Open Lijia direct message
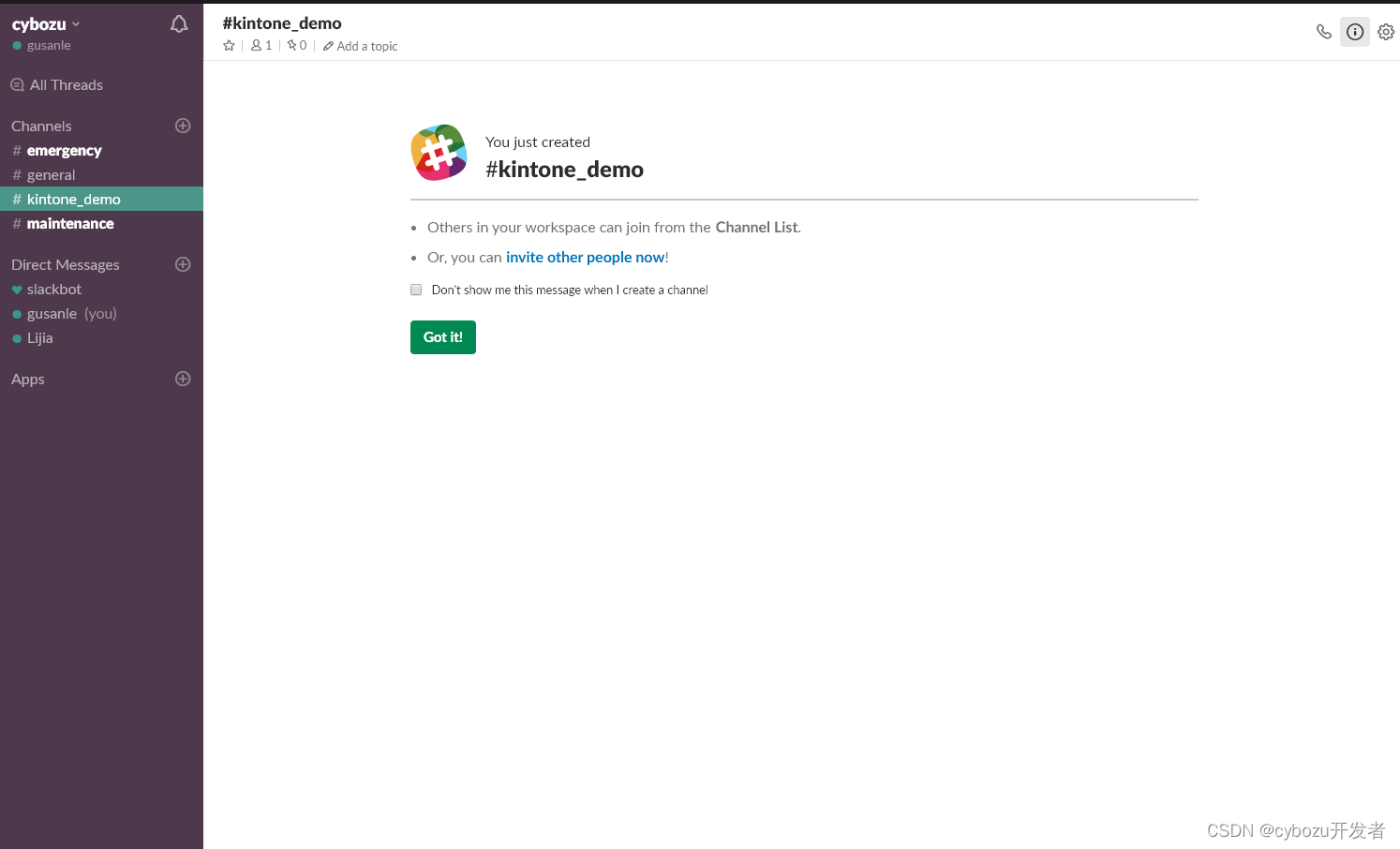The width and height of the screenshot is (1400, 849). pos(101,337)
